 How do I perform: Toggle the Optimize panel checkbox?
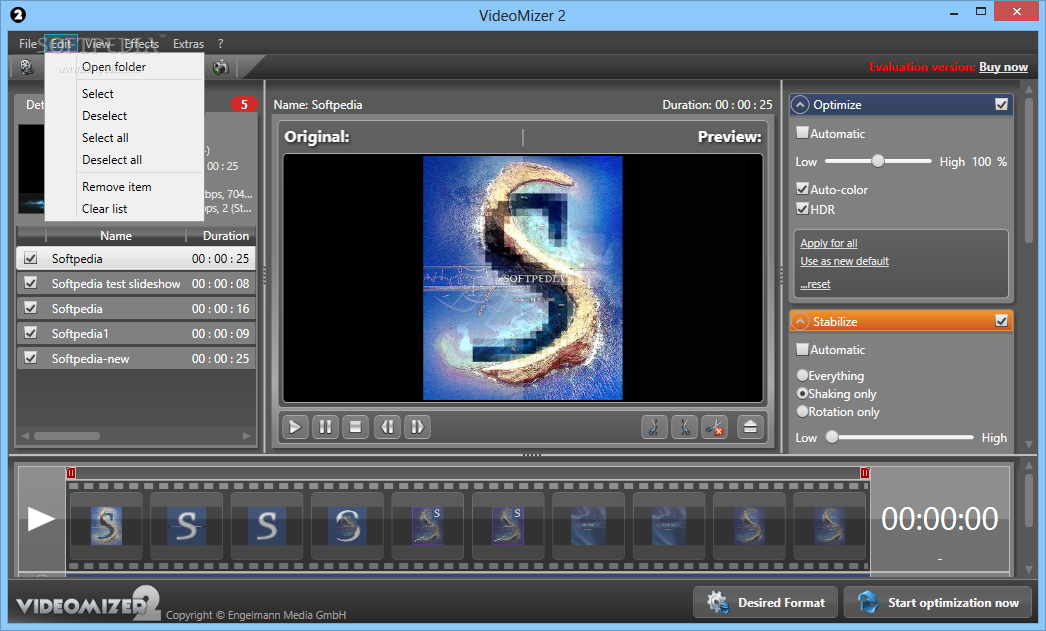pyautogui.click(x=1001, y=104)
